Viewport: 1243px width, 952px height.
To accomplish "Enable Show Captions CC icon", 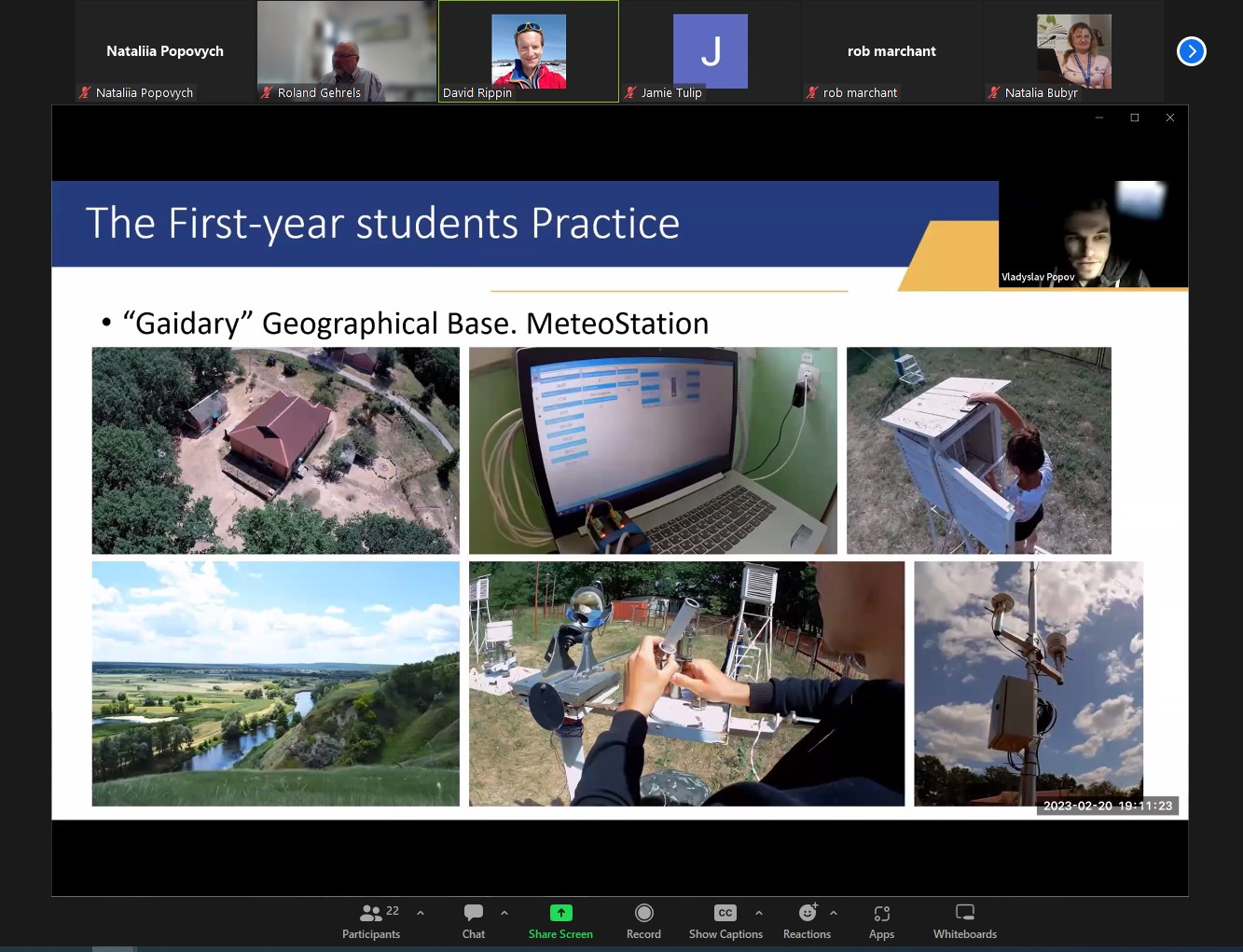I will [x=725, y=913].
